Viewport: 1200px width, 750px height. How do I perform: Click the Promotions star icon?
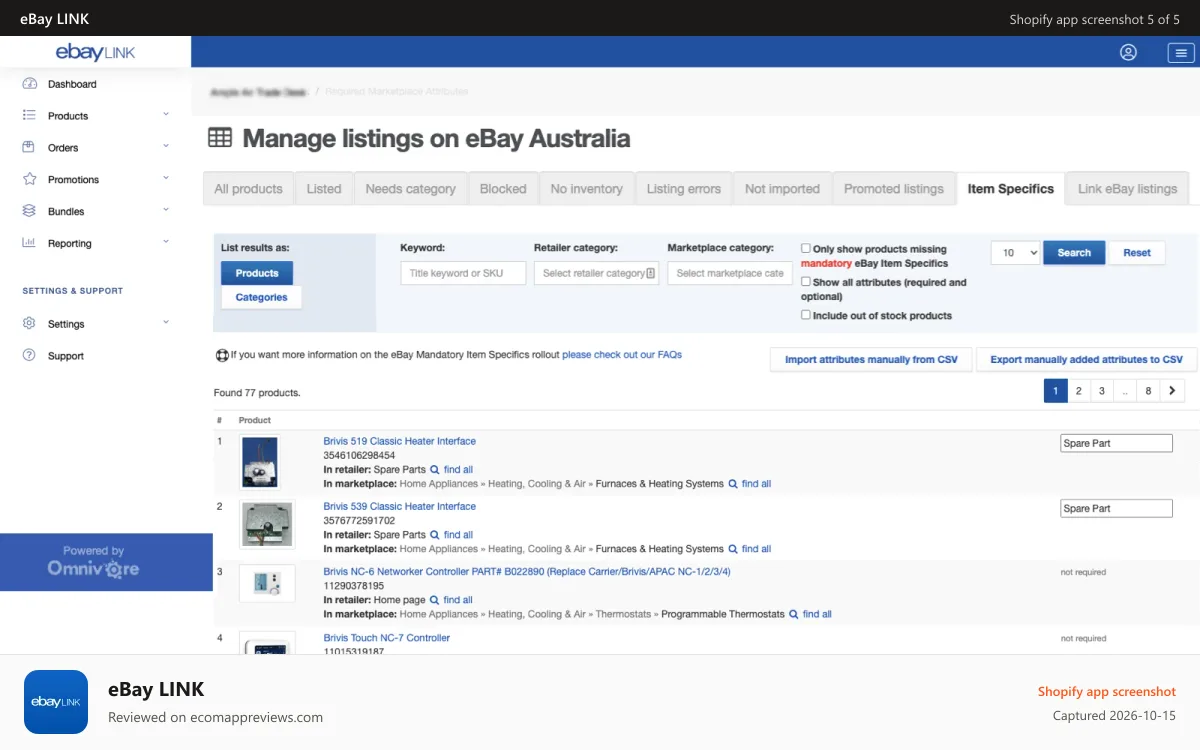29,180
